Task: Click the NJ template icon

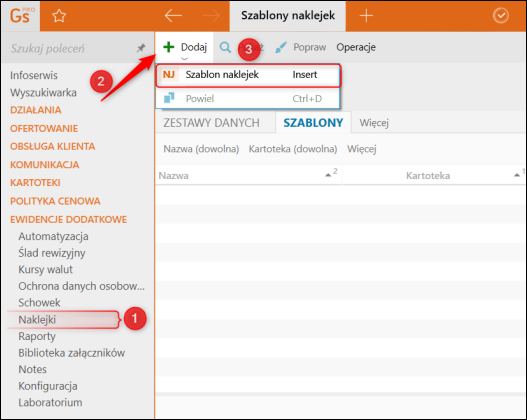Action: [x=169, y=74]
